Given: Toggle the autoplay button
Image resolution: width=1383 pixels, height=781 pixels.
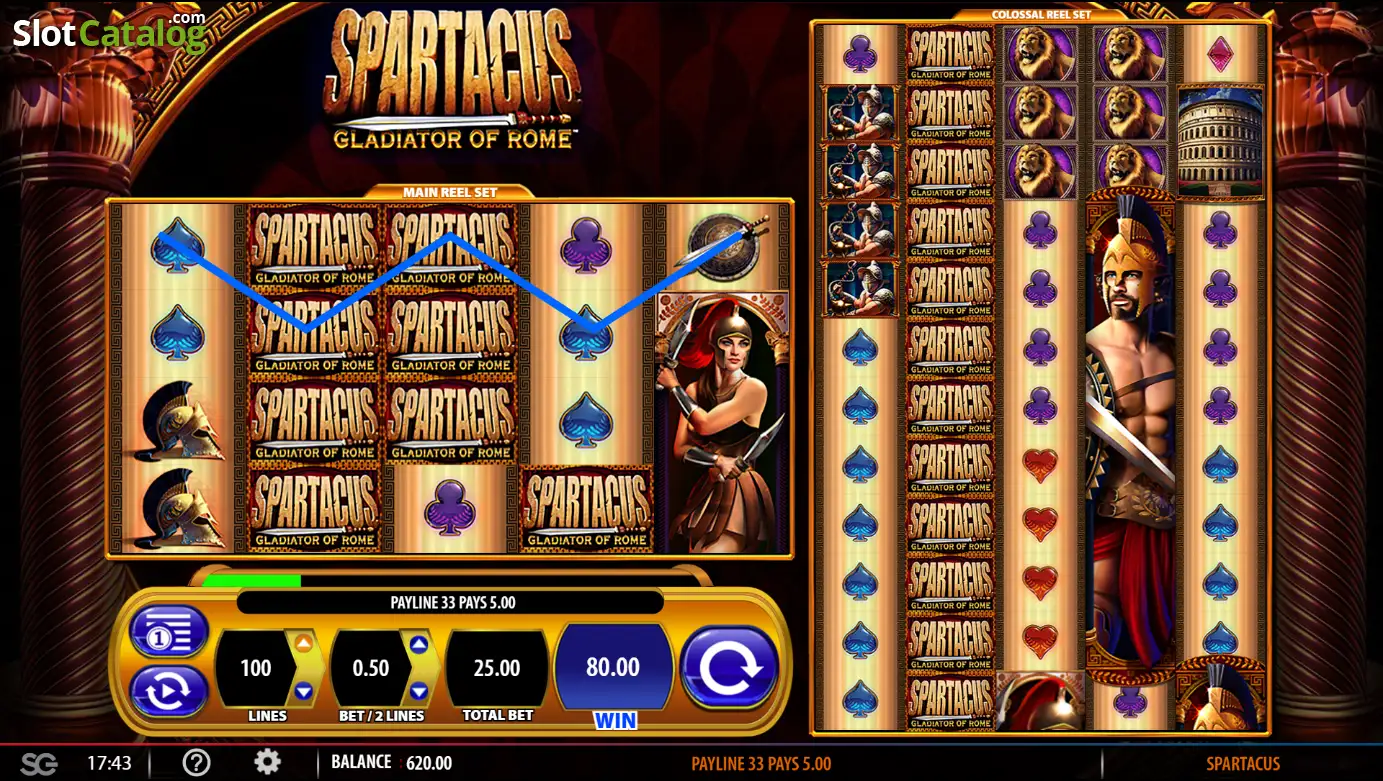Looking at the screenshot, I should tap(169, 691).
